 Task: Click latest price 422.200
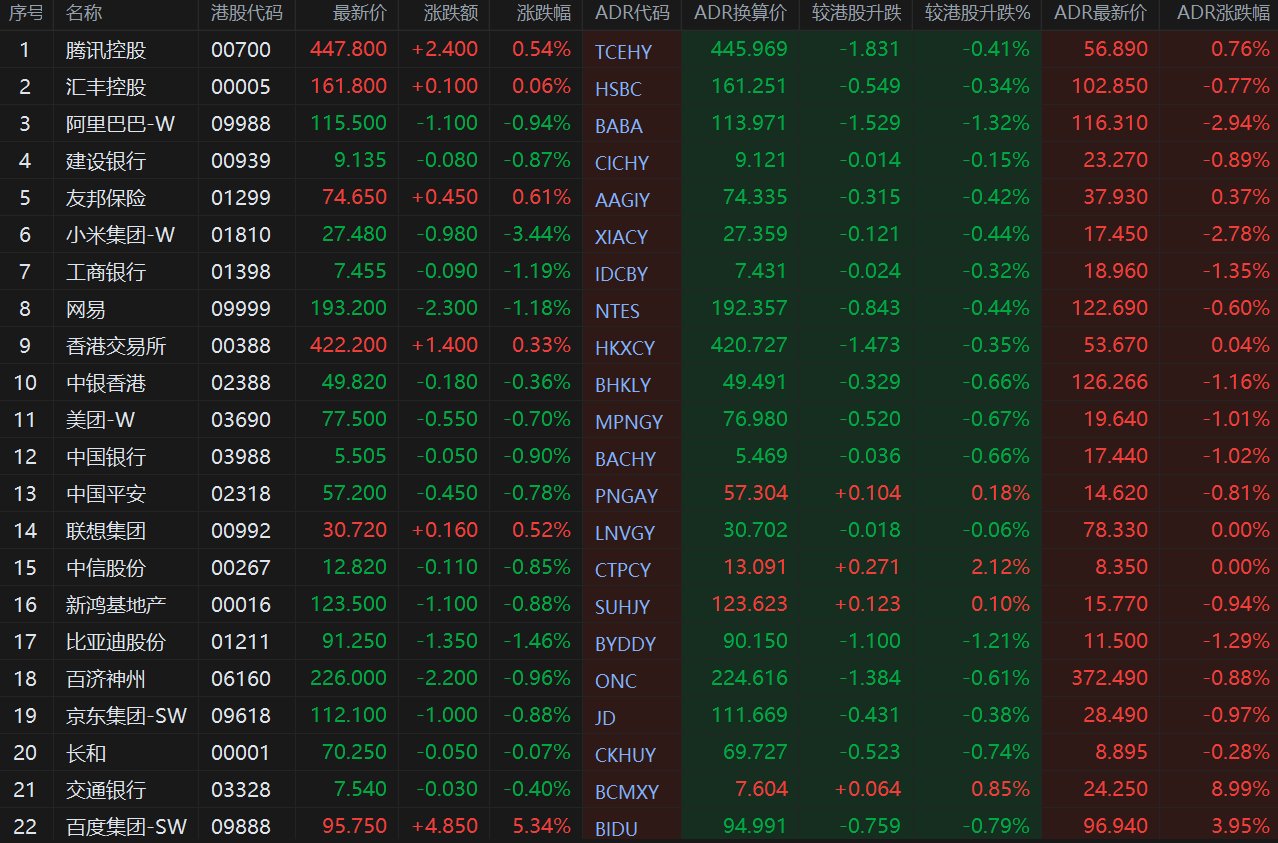pos(349,346)
